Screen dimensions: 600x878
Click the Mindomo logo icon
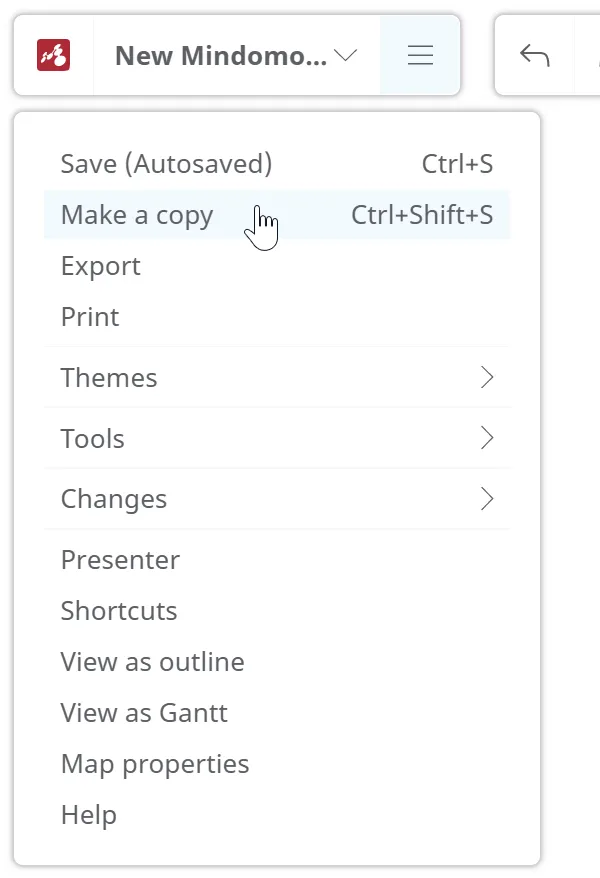54,55
